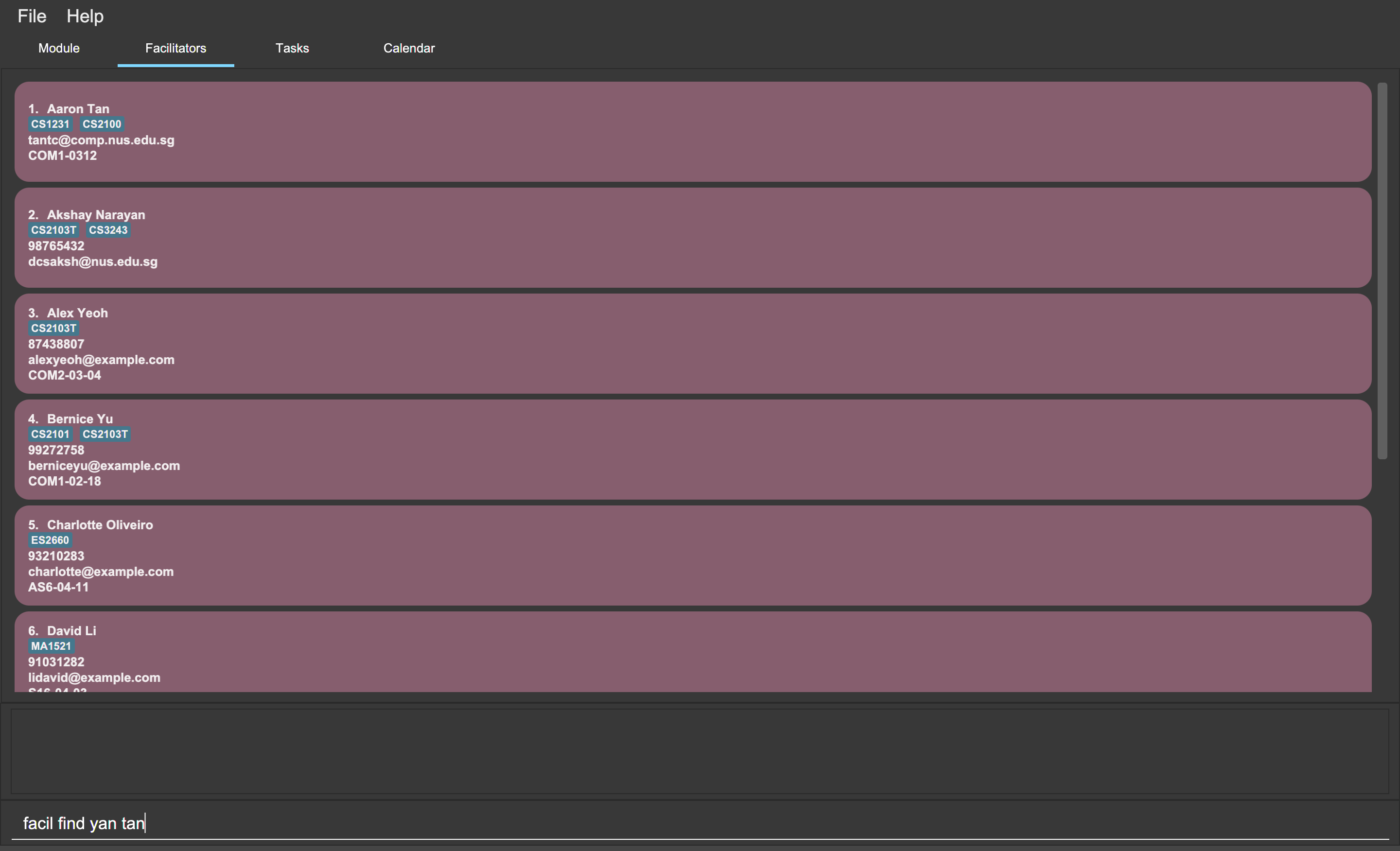Viewport: 1400px width, 851px height.
Task: Click the MA1521 tag
Action: pyautogui.click(x=51, y=646)
